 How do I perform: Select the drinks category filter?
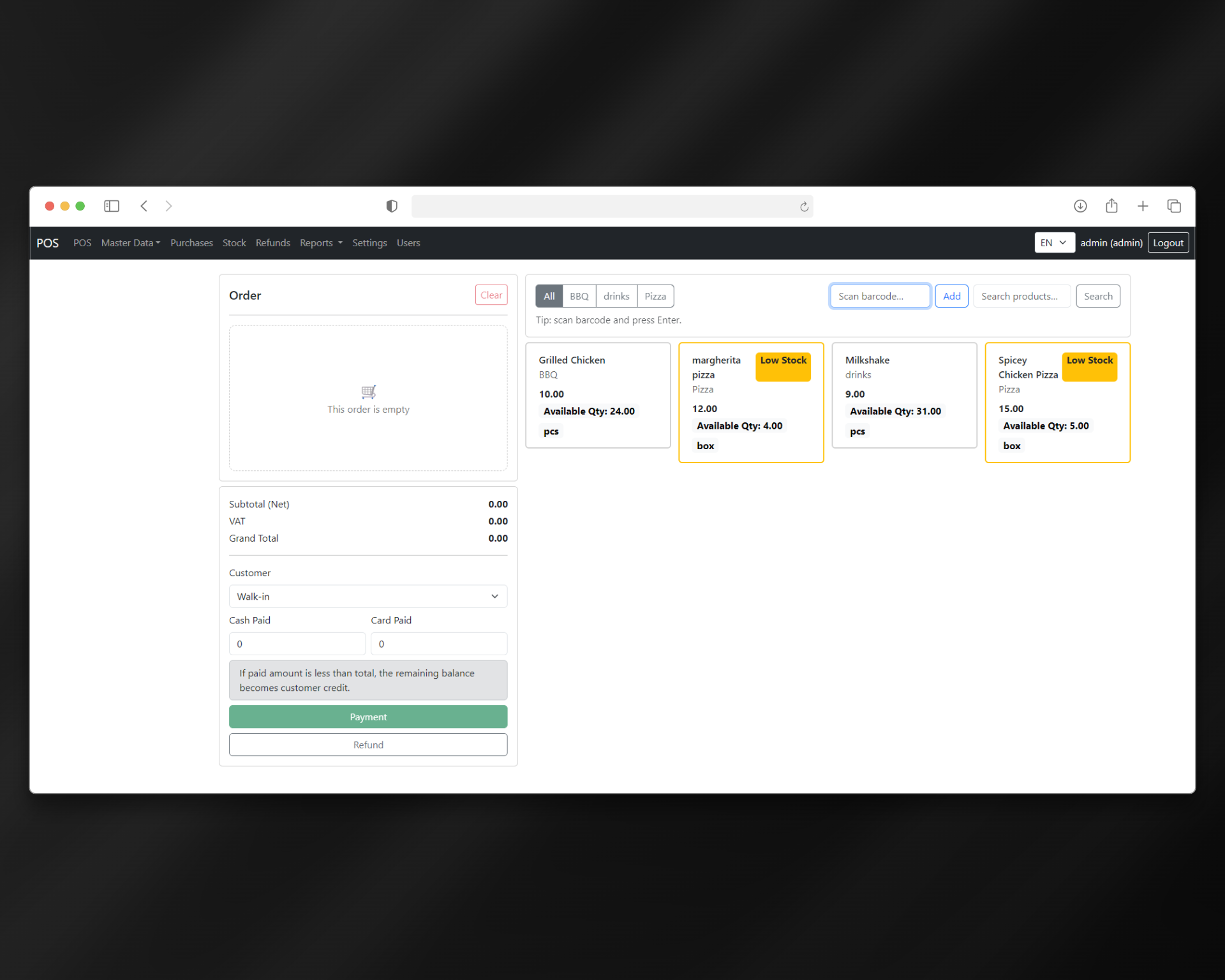tap(616, 295)
